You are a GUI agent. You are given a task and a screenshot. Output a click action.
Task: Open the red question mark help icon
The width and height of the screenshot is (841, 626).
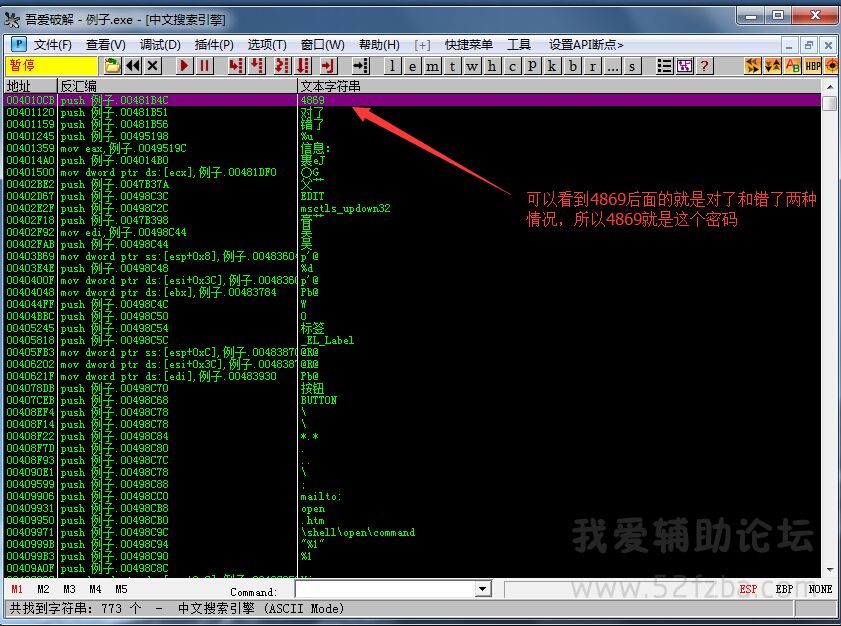[x=705, y=66]
